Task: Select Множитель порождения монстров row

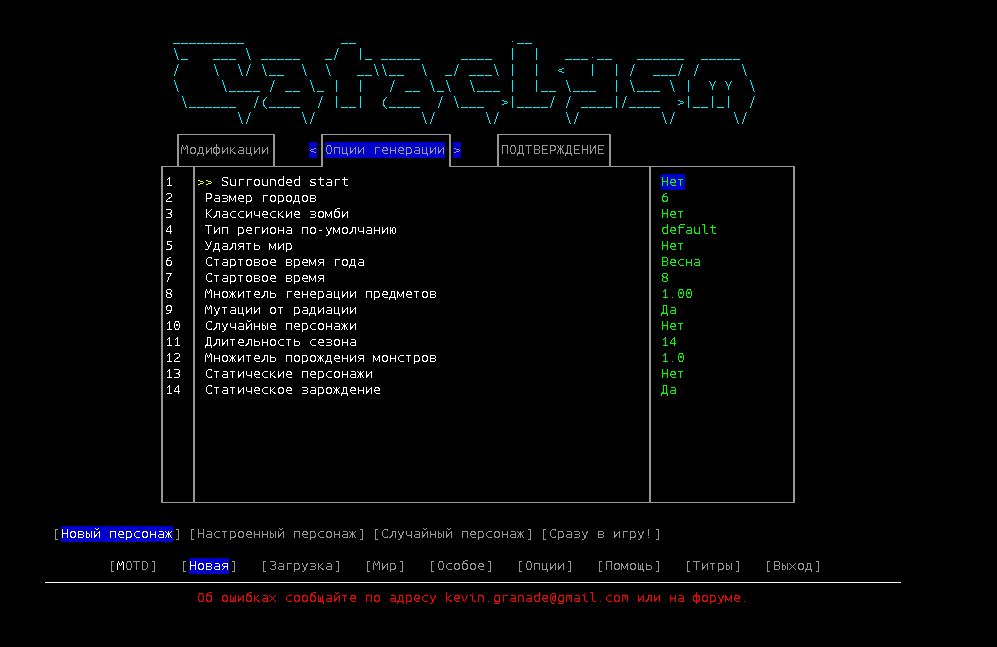Action: pos(320,358)
